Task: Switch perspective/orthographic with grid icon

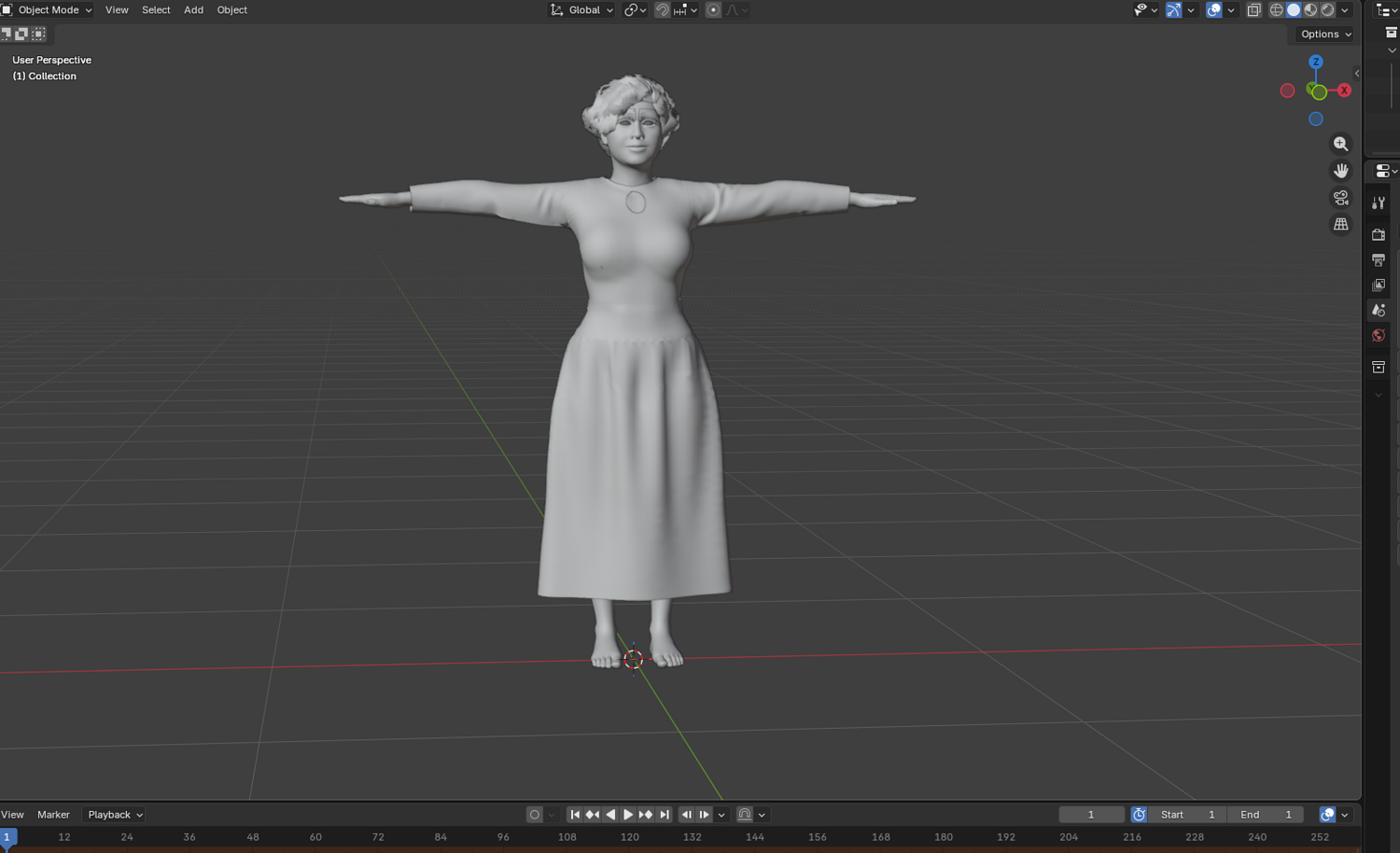Action: [x=1340, y=225]
